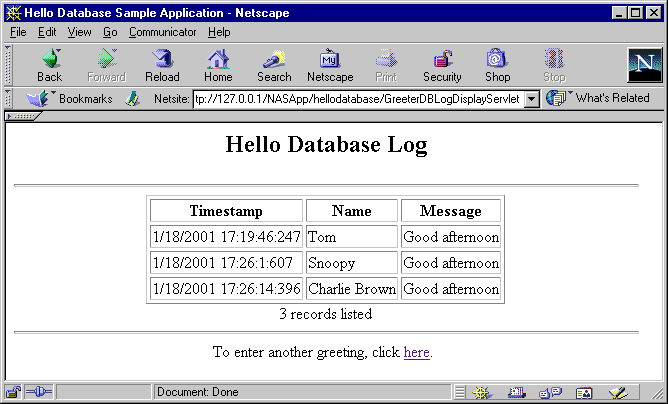
Task: Reload the current page
Action: (162, 65)
